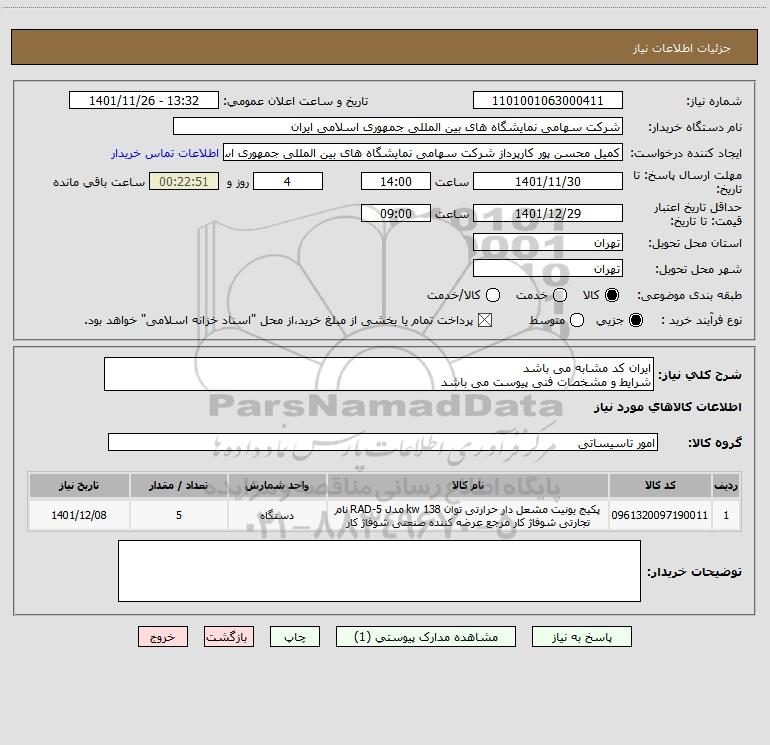The image size is (770, 745).
Task: Click the countdown timer 00:22:51
Action: 184,181
